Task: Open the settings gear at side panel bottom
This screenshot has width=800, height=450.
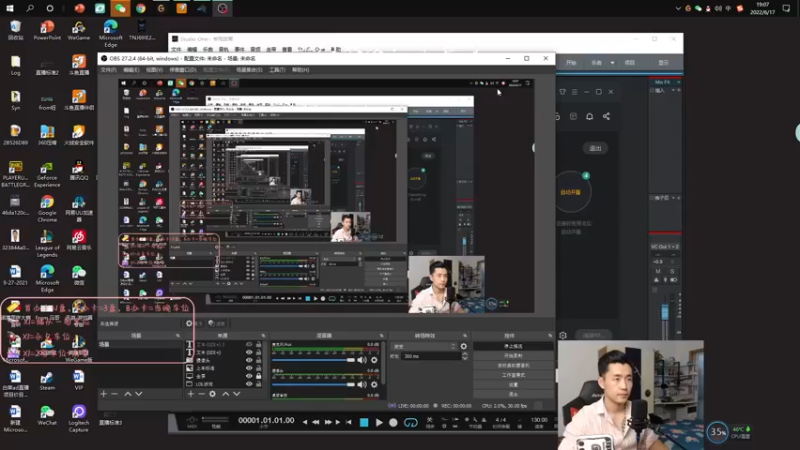Action: pyautogui.click(x=563, y=335)
